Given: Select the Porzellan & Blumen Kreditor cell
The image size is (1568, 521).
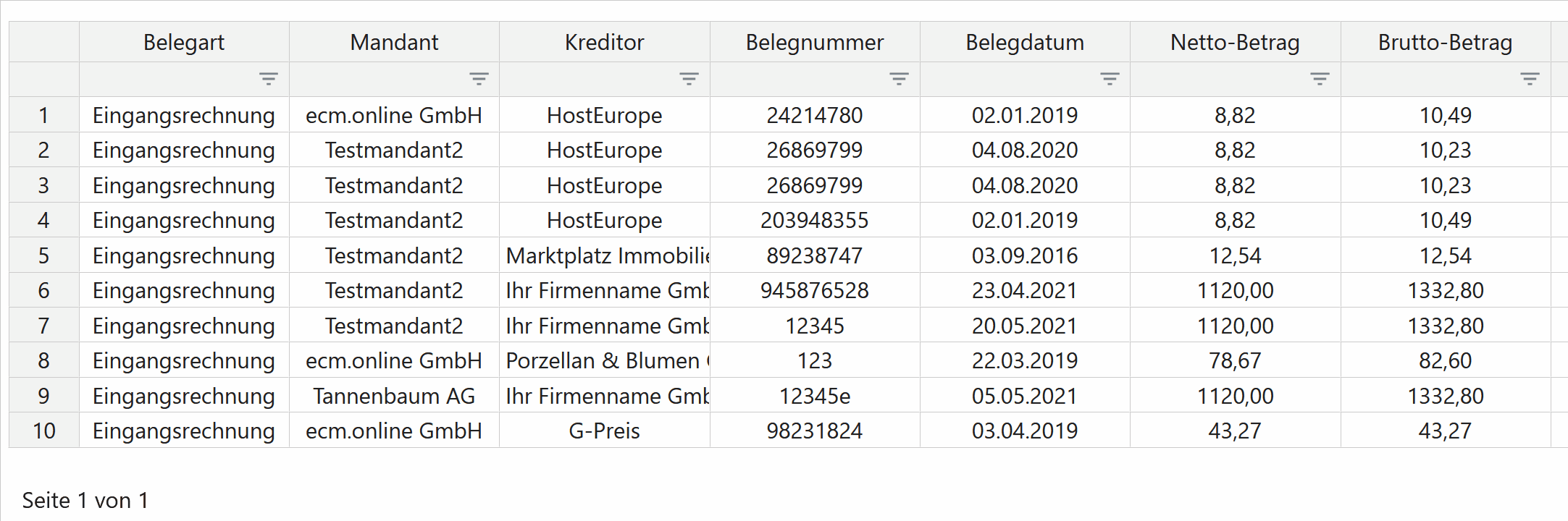Looking at the screenshot, I should pyautogui.click(x=605, y=360).
